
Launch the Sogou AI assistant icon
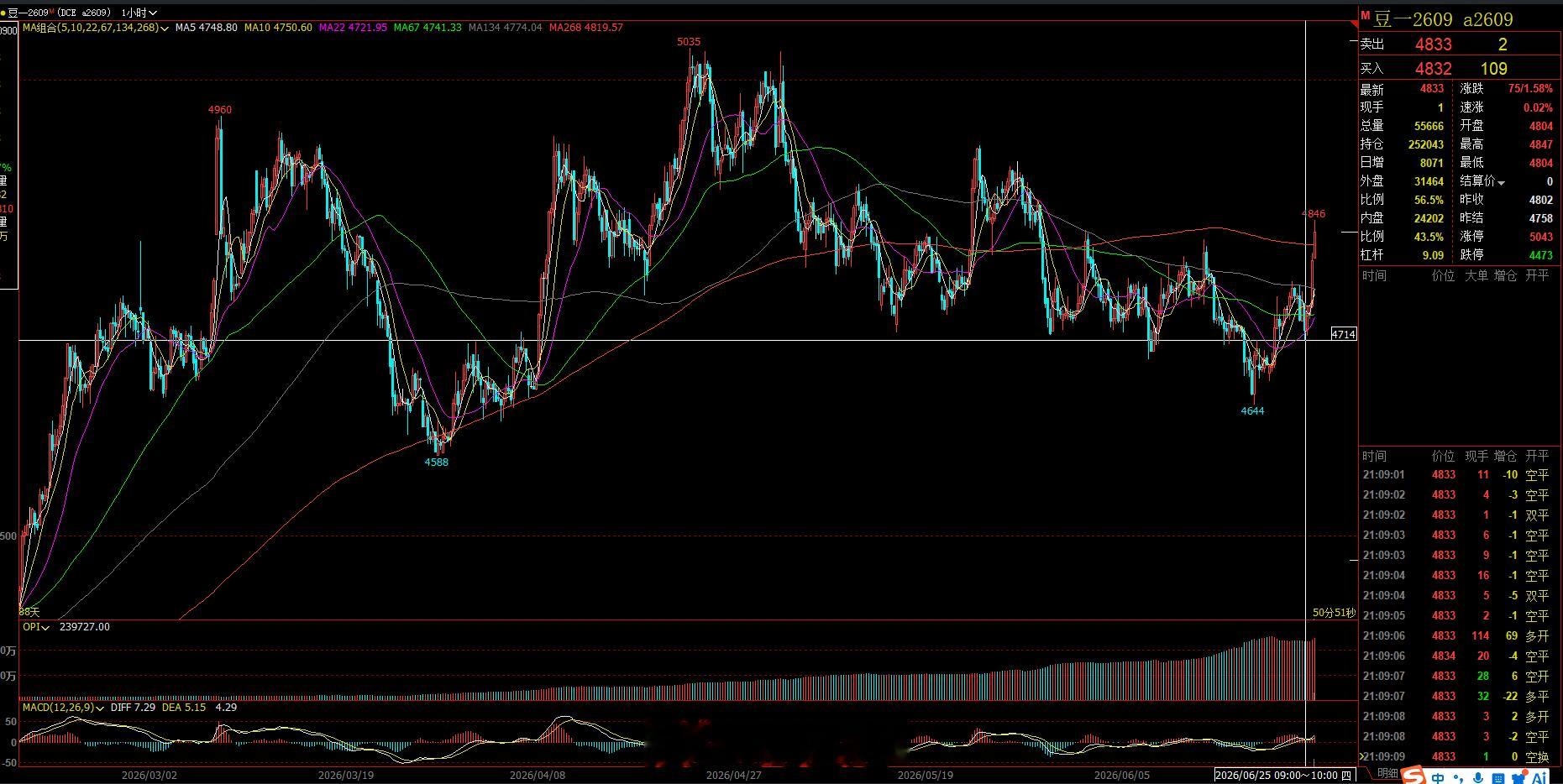[1538, 776]
